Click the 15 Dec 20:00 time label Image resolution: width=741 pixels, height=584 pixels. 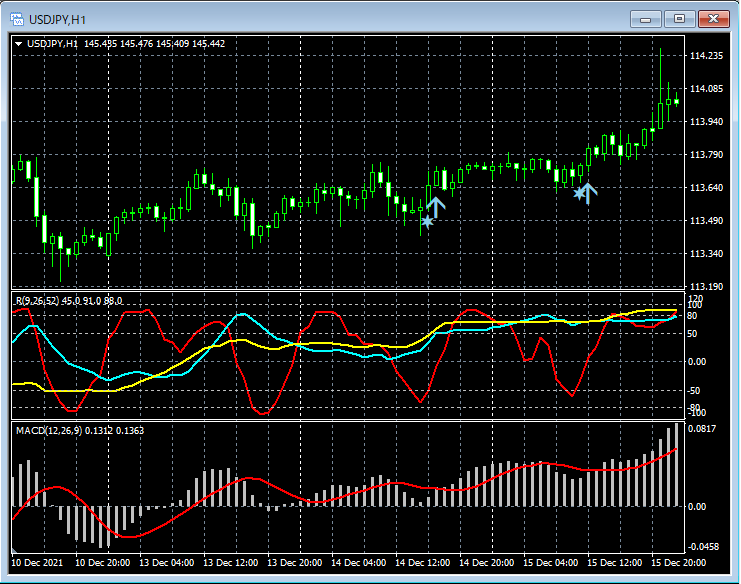pos(679,563)
